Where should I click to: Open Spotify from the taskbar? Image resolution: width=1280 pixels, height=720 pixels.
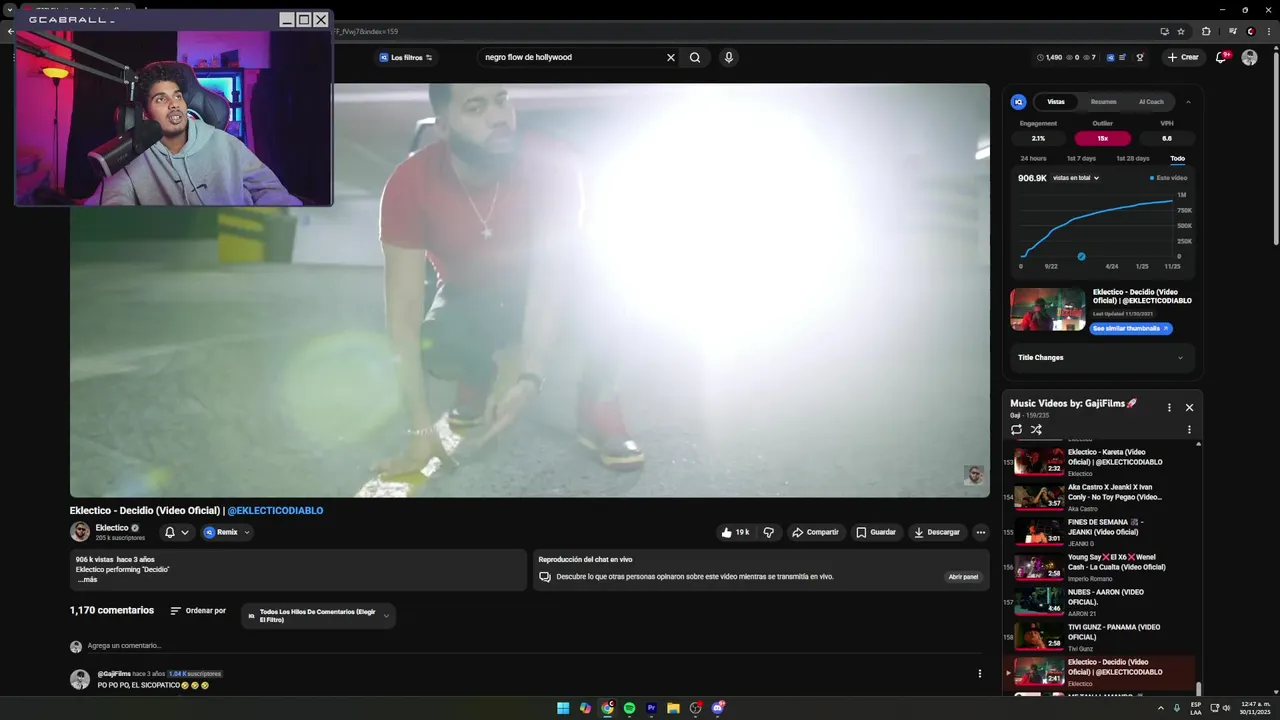coord(629,708)
